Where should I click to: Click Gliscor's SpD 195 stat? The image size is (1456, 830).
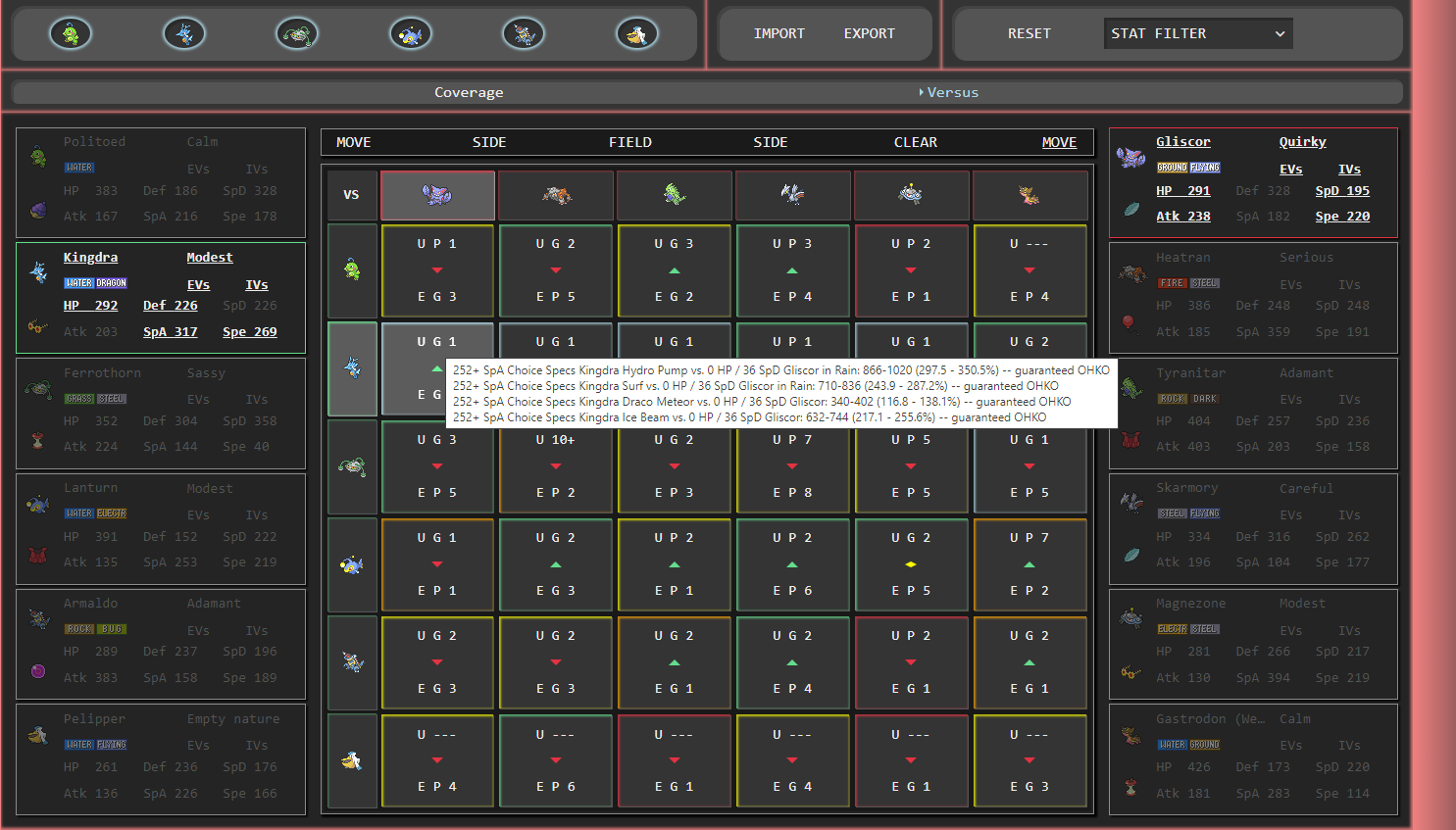(x=1342, y=191)
